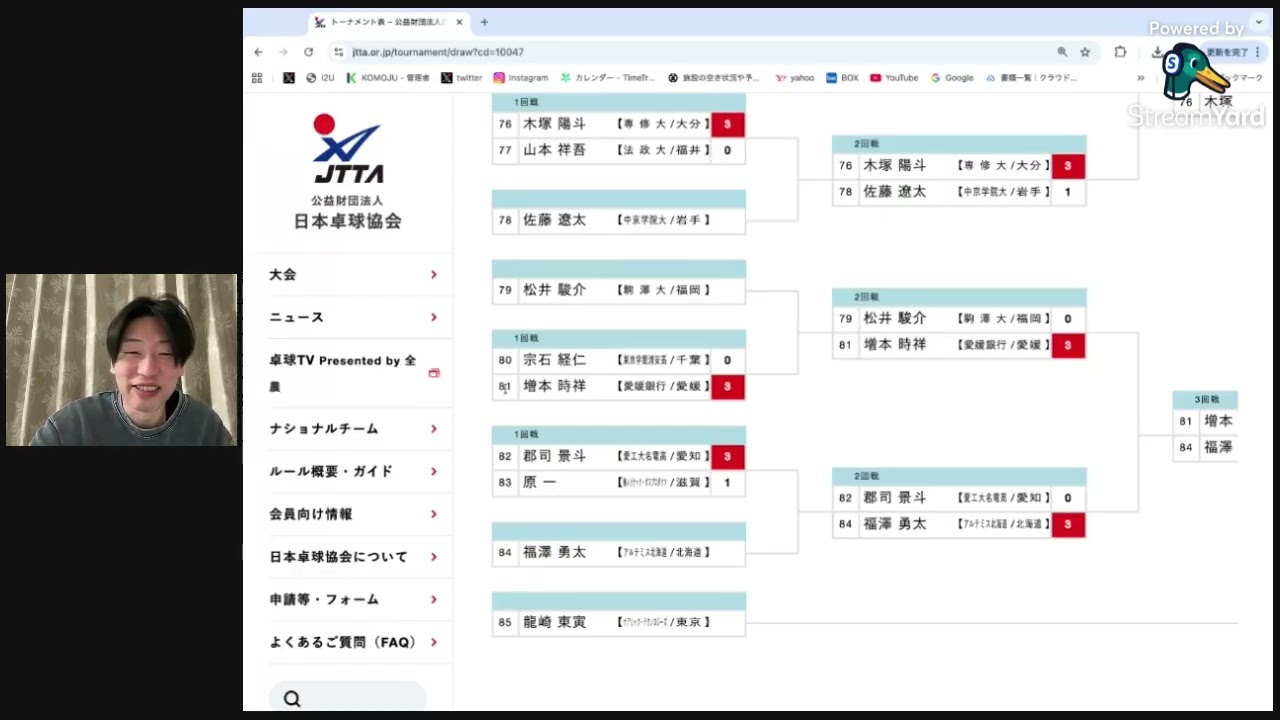Open a new browser tab with plus
Image resolution: width=1280 pixels, height=720 pixels.
(484, 22)
